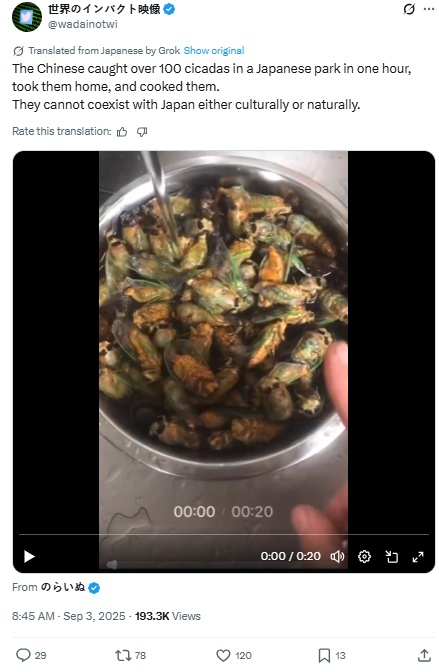Open the share upload icon menu

pos(424,655)
